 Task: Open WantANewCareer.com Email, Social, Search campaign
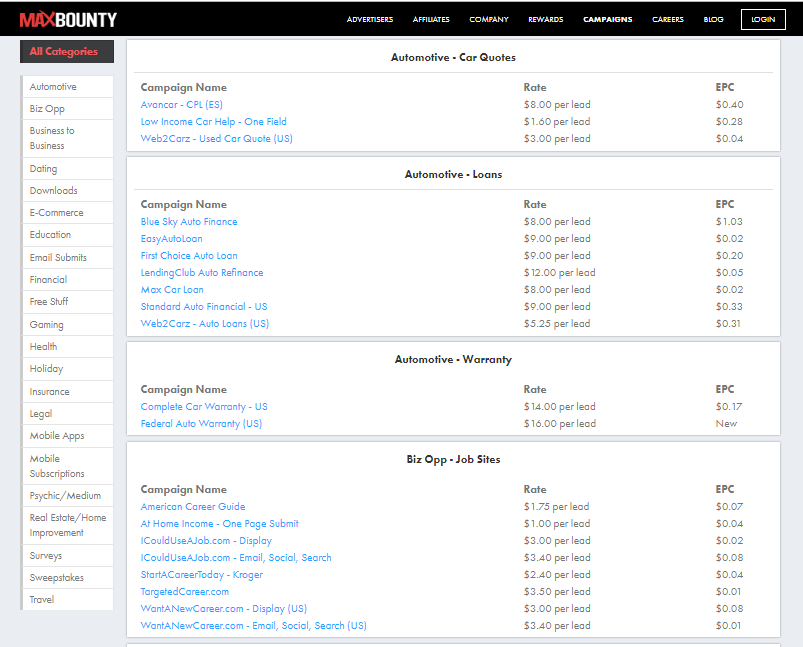pyautogui.click(x=253, y=625)
